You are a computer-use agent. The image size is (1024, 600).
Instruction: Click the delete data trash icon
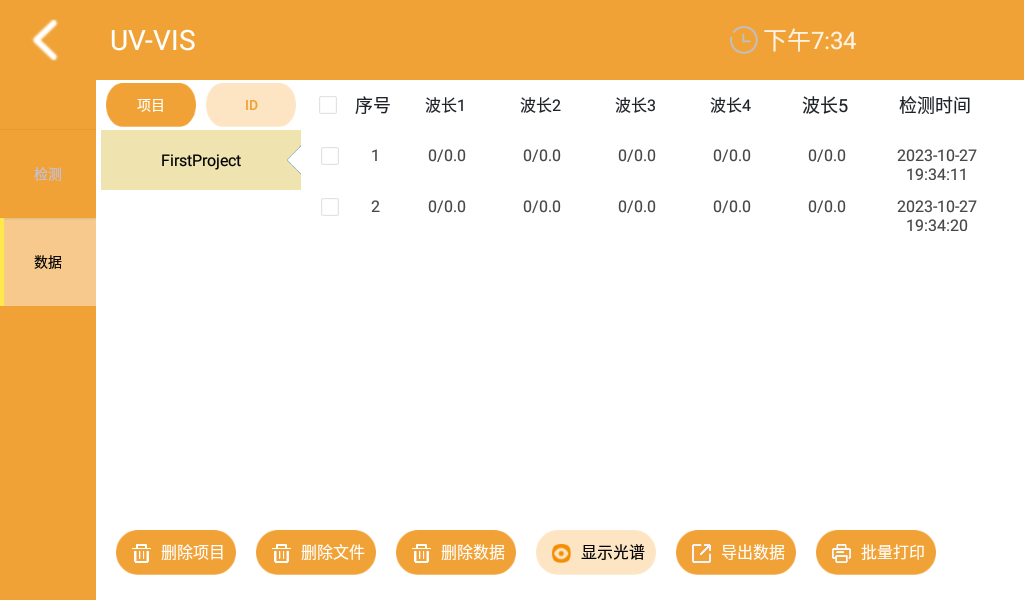(x=422, y=552)
